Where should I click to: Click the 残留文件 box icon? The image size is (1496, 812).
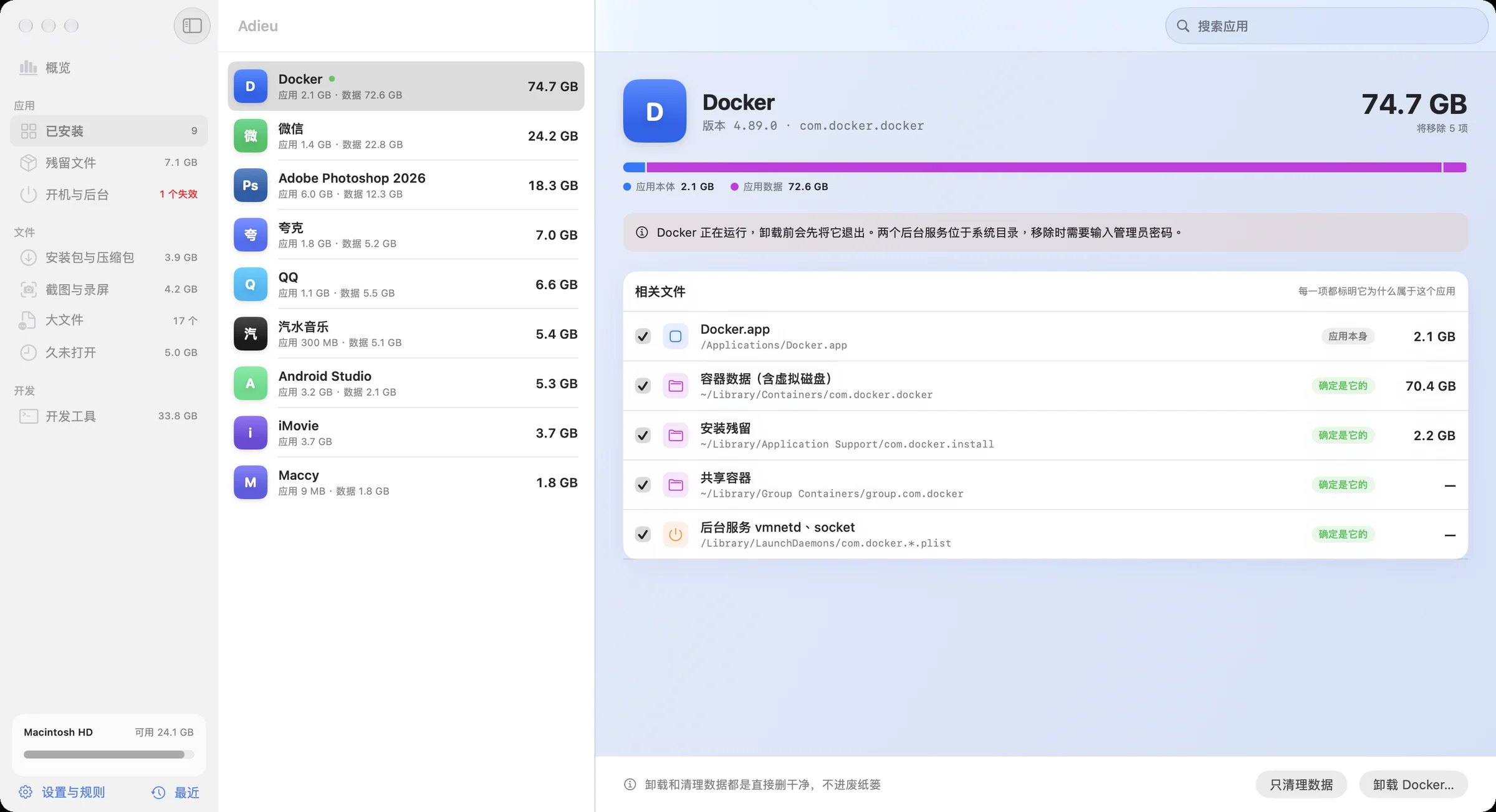pyautogui.click(x=29, y=163)
